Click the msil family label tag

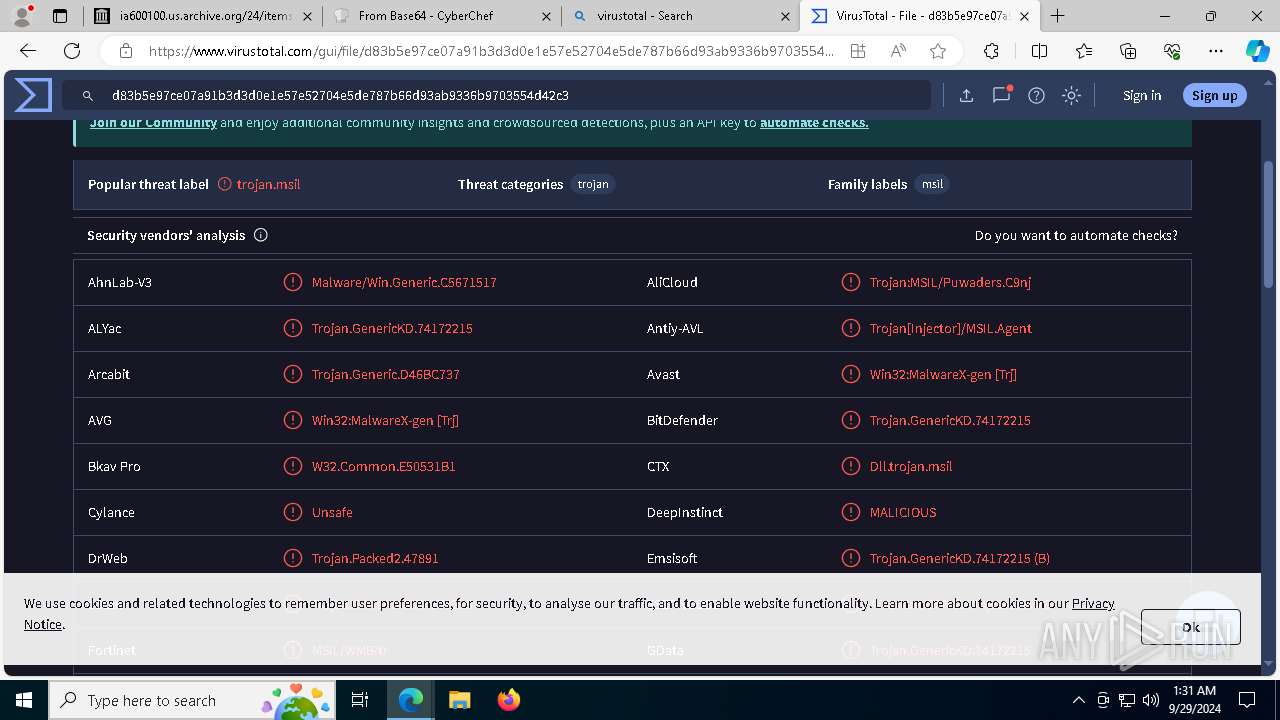[932, 184]
